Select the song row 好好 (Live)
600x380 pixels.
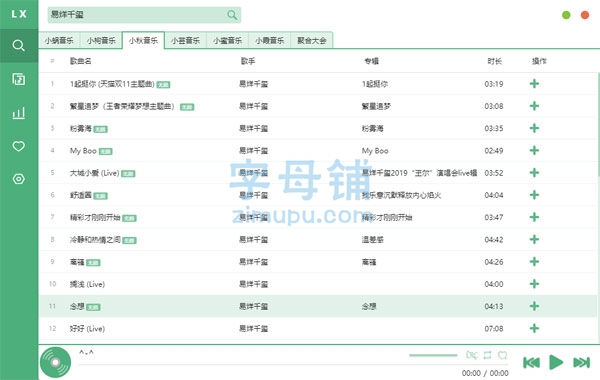tap(318, 328)
